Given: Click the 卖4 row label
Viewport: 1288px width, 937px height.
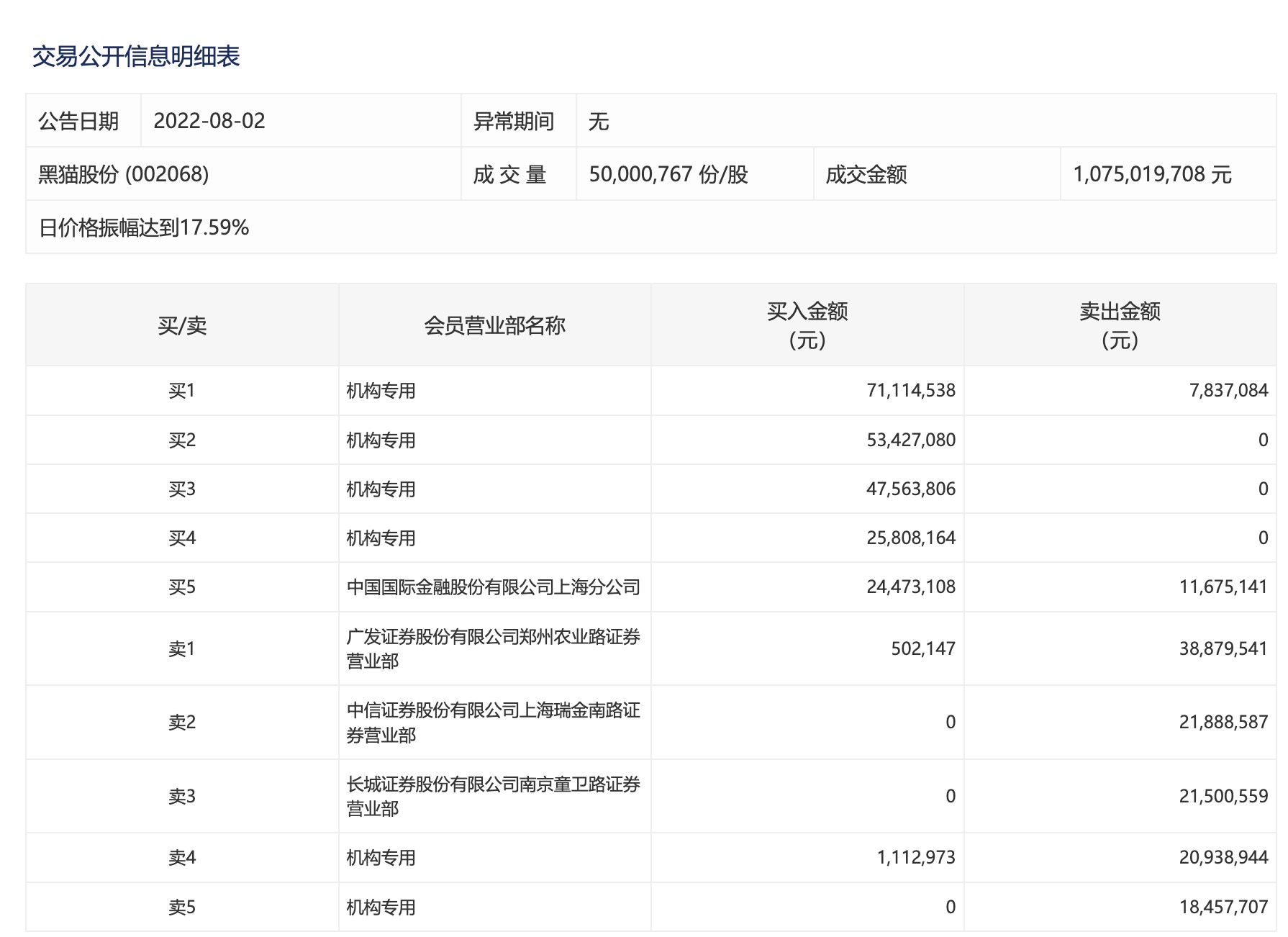Looking at the screenshot, I should (182, 857).
